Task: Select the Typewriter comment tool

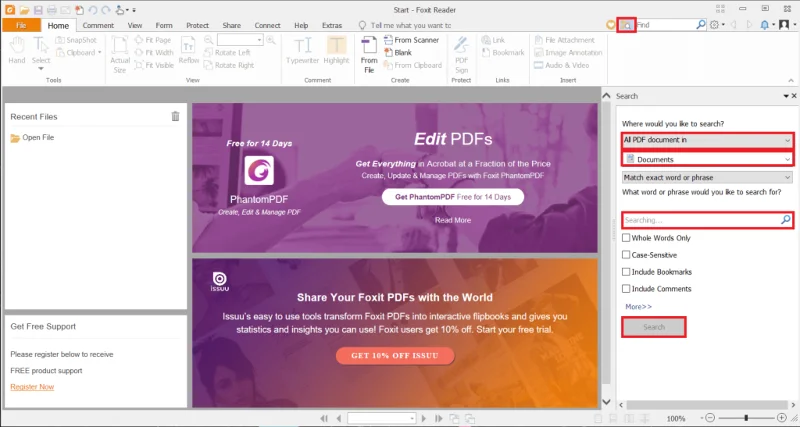Action: pyautogui.click(x=303, y=50)
